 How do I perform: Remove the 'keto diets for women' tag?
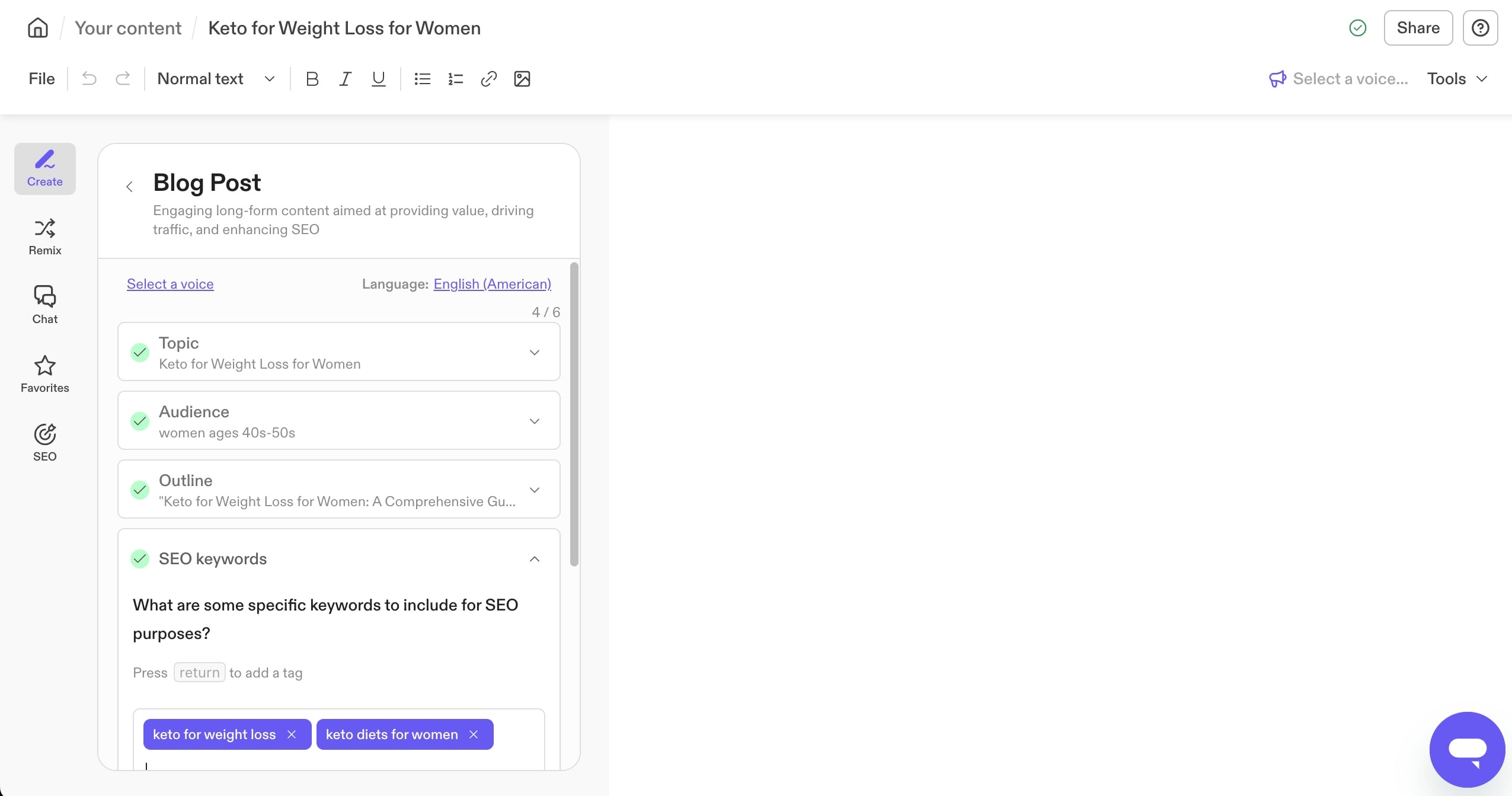tap(474, 734)
